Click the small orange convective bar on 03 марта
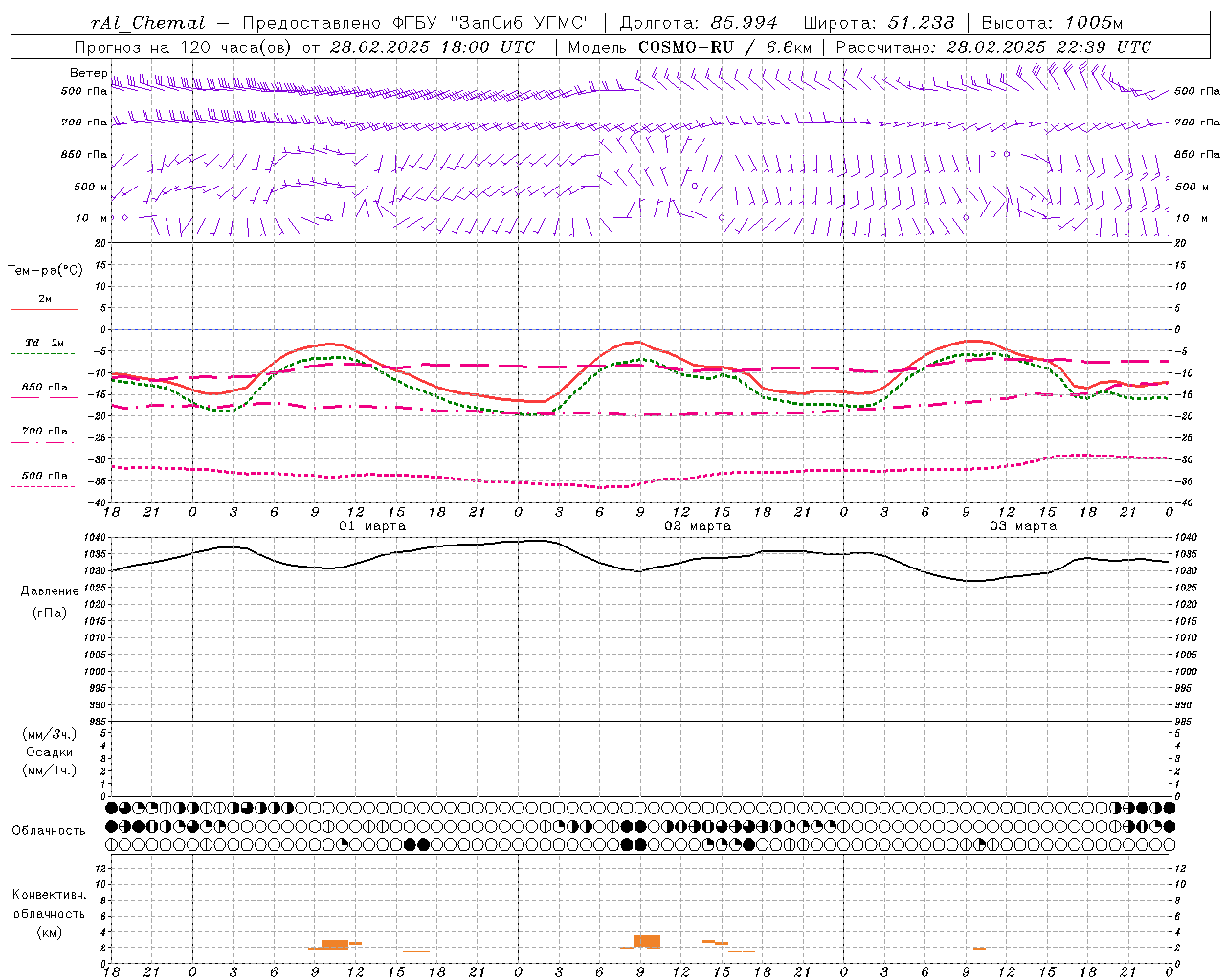The height and width of the screenshot is (980, 1225). [x=979, y=949]
